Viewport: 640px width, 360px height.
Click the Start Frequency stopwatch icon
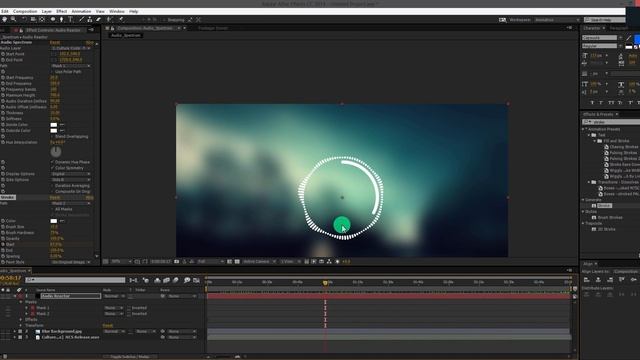point(3,77)
